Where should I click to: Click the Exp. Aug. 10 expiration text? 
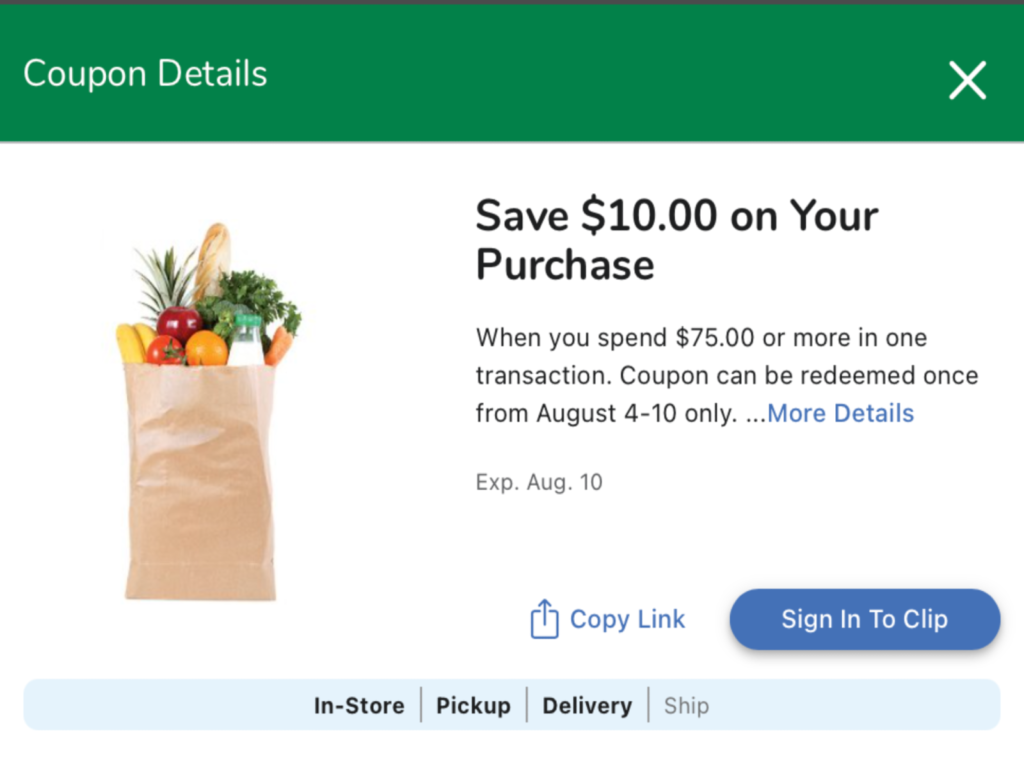(x=539, y=483)
